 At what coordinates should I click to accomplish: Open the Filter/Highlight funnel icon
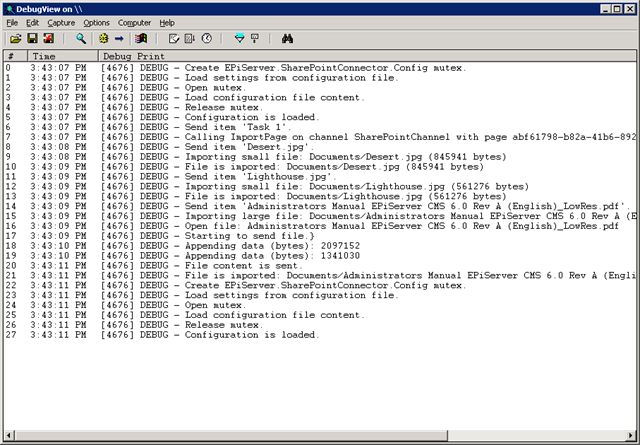click(238, 38)
